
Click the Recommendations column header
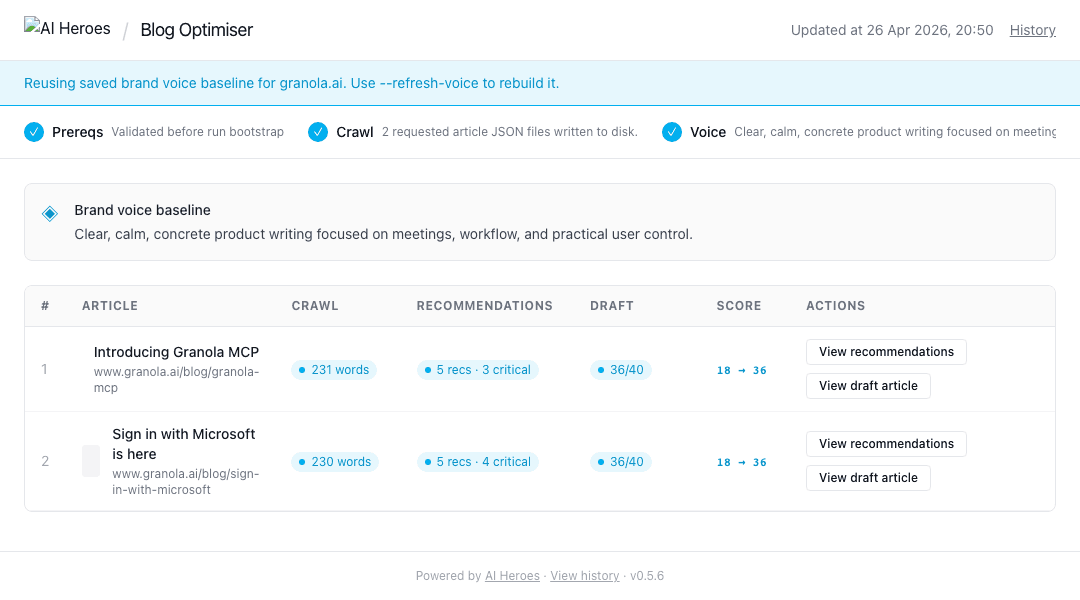coord(484,306)
